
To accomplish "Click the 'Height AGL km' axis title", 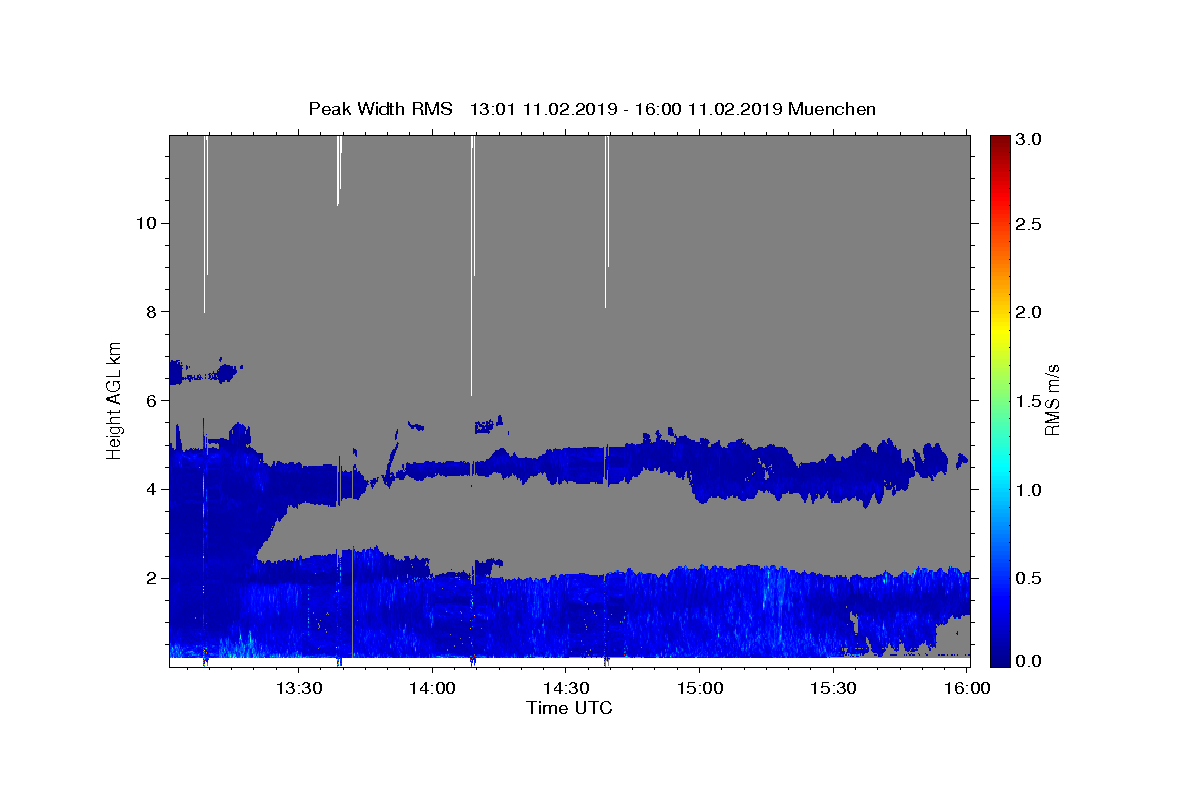I will click(115, 399).
